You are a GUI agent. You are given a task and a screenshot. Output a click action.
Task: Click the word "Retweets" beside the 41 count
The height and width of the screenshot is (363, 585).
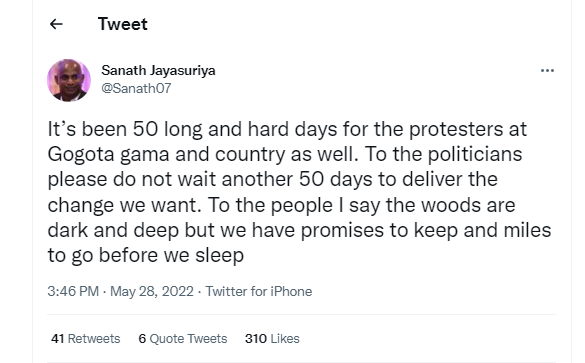click(x=94, y=339)
